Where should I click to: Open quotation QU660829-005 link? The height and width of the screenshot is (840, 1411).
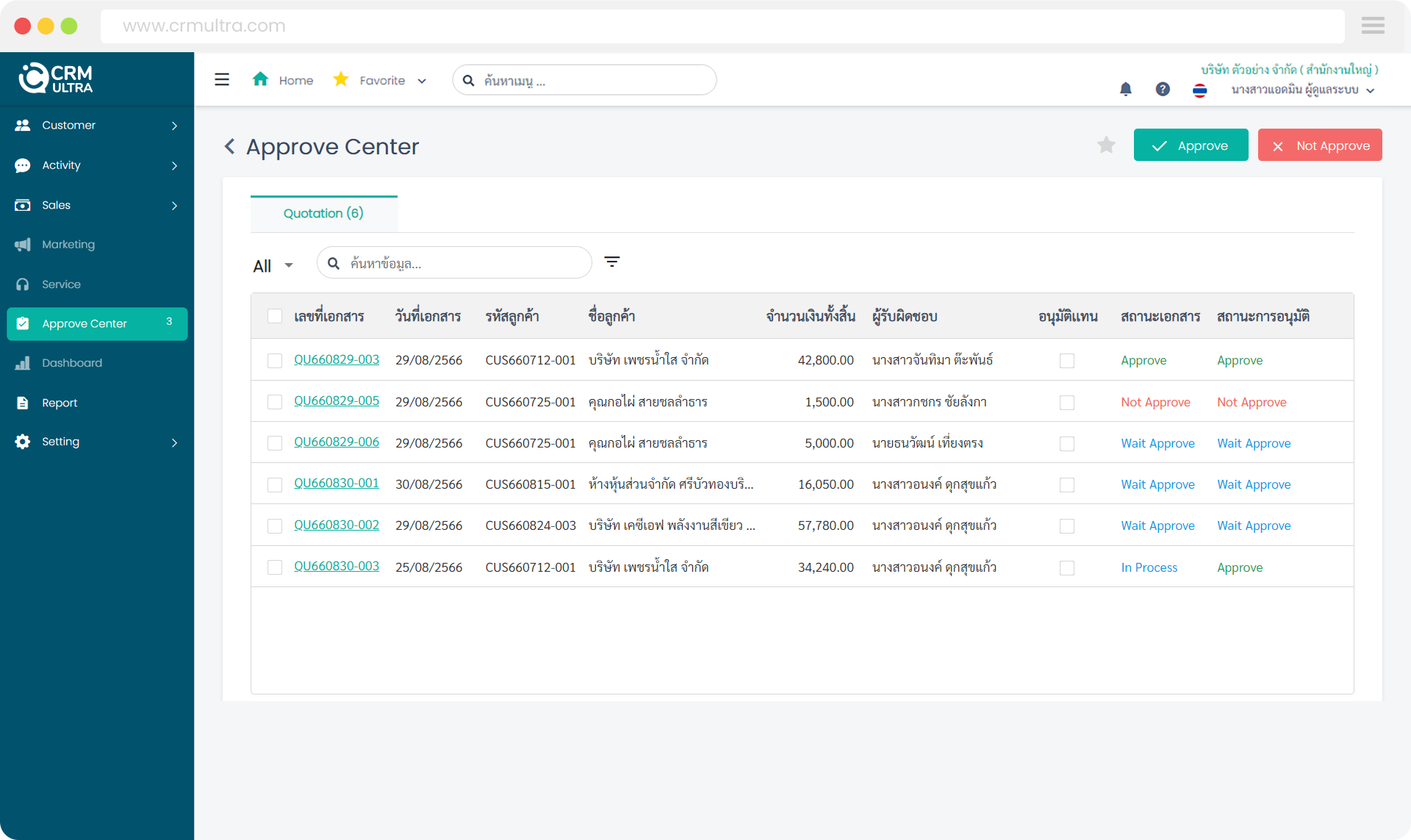[337, 401]
